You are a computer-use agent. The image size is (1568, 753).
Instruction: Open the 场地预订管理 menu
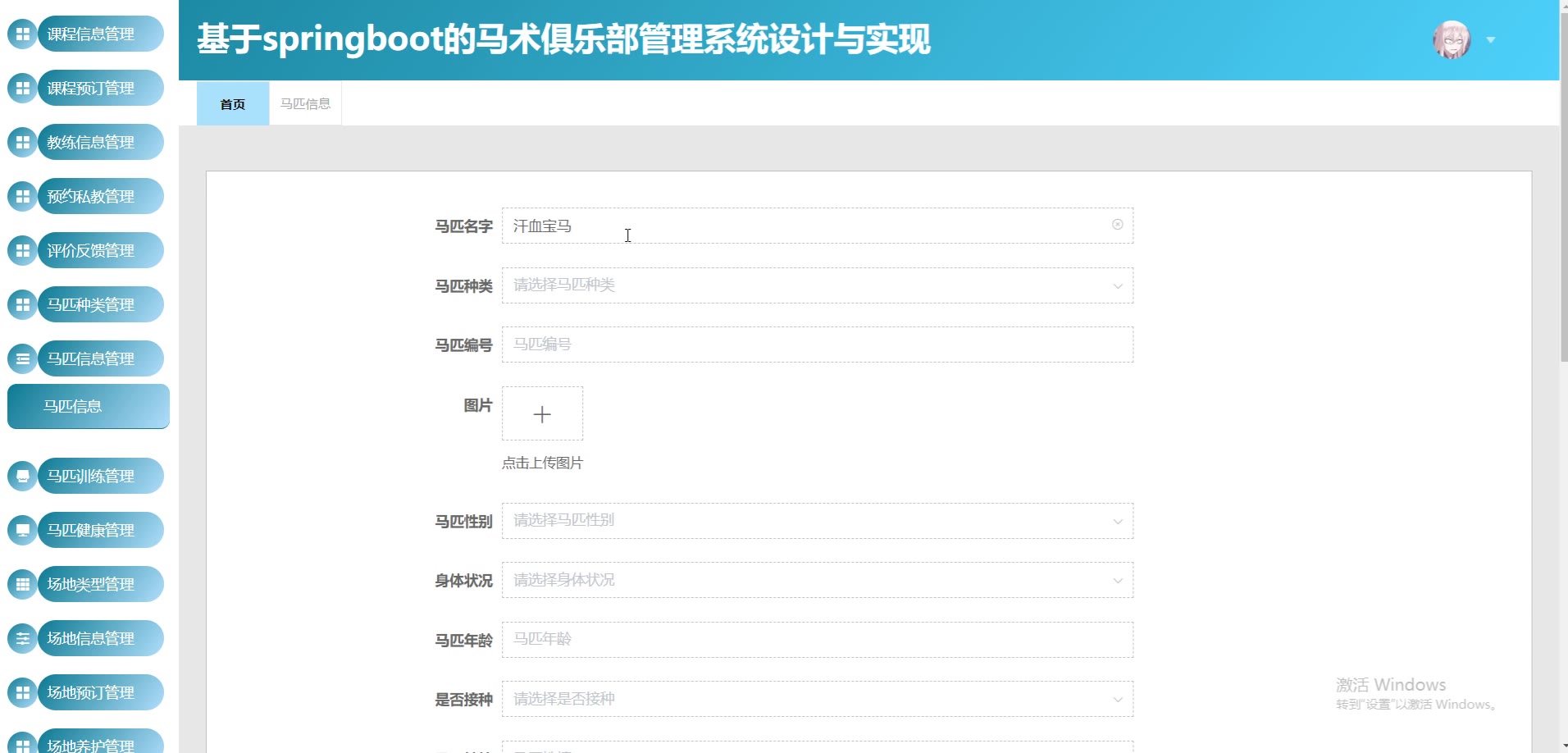pyautogui.click(x=101, y=692)
